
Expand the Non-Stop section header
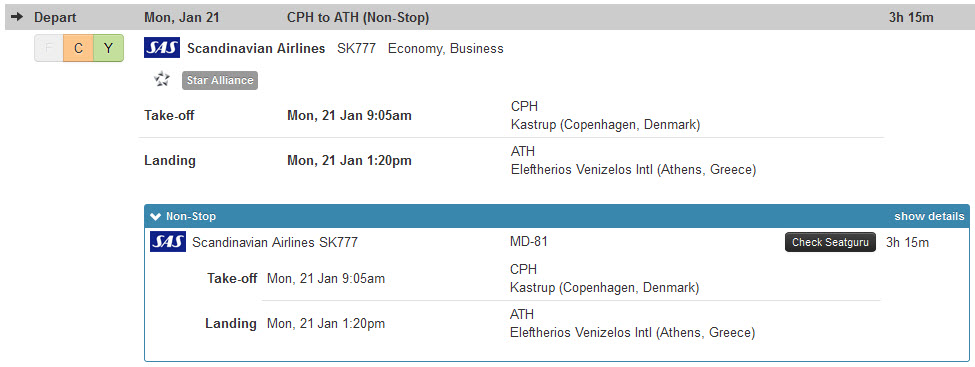click(x=557, y=216)
